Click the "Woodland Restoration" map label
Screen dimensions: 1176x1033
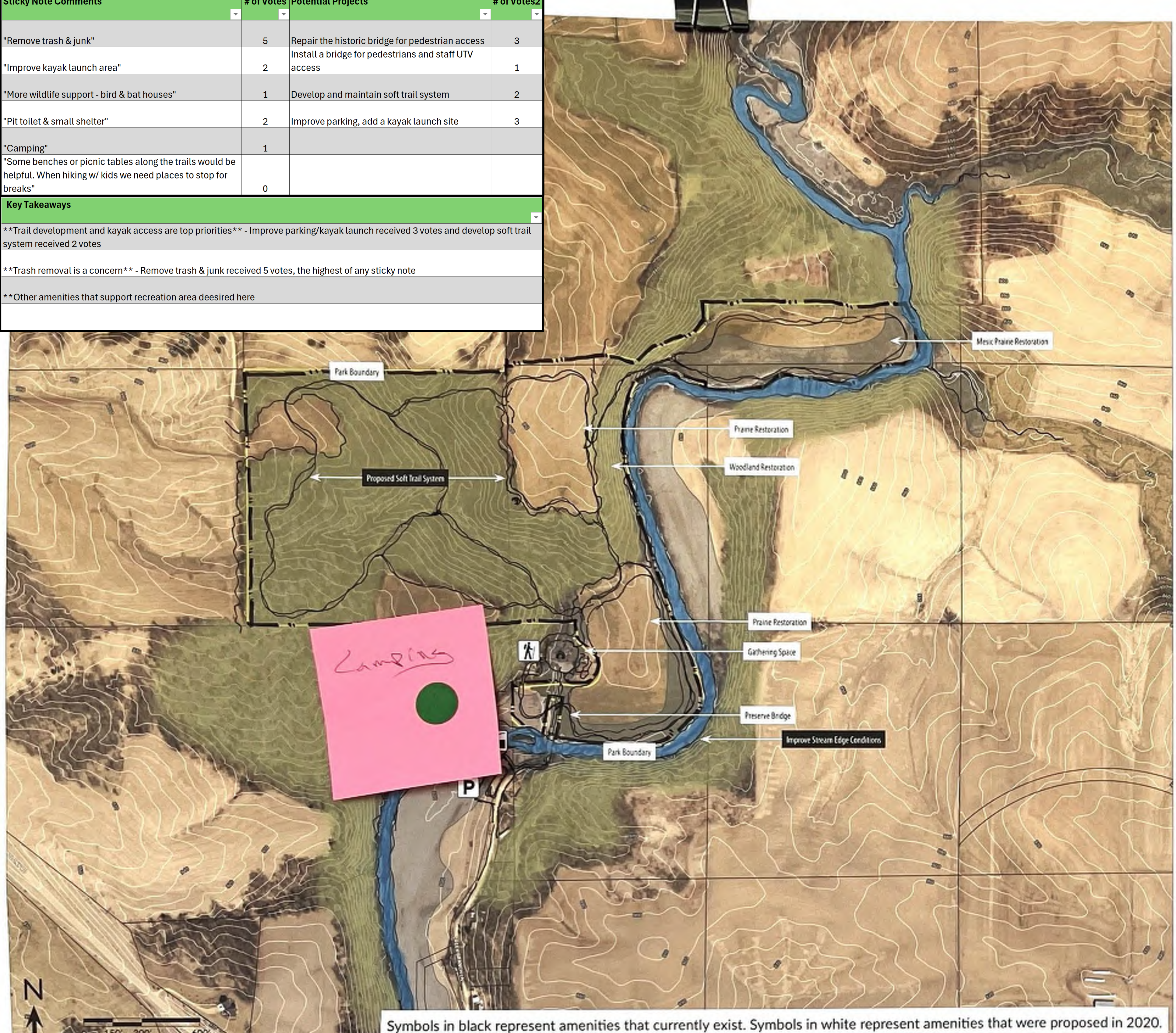(x=762, y=467)
